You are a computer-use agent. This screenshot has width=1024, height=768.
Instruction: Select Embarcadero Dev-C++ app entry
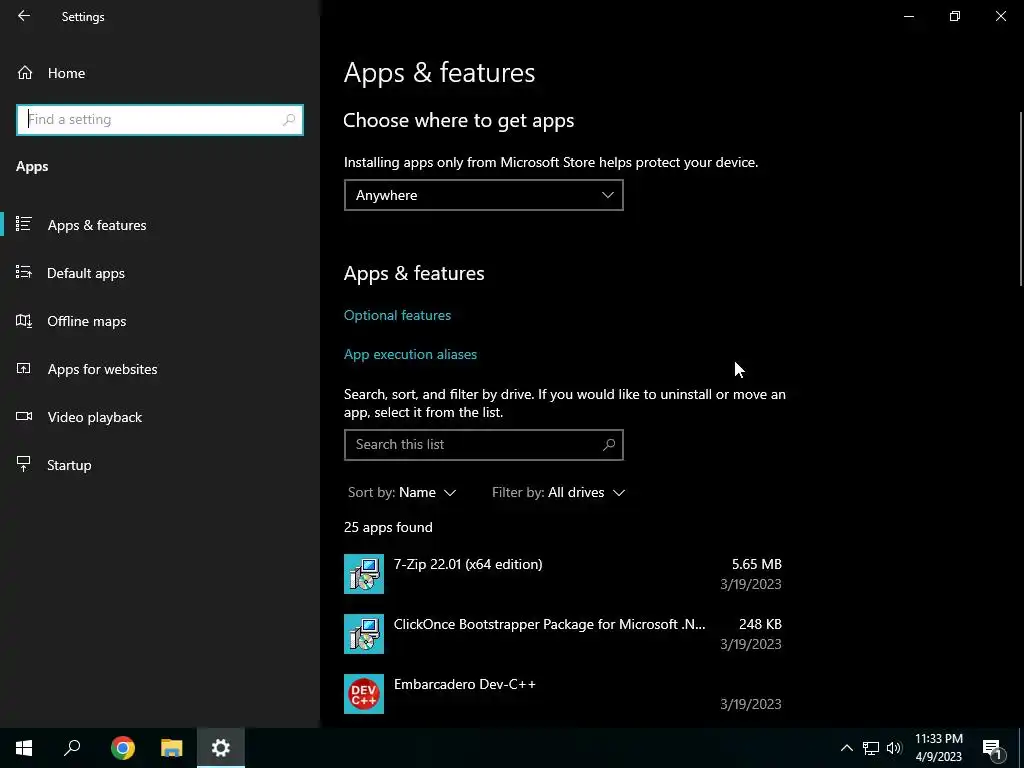click(x=563, y=694)
